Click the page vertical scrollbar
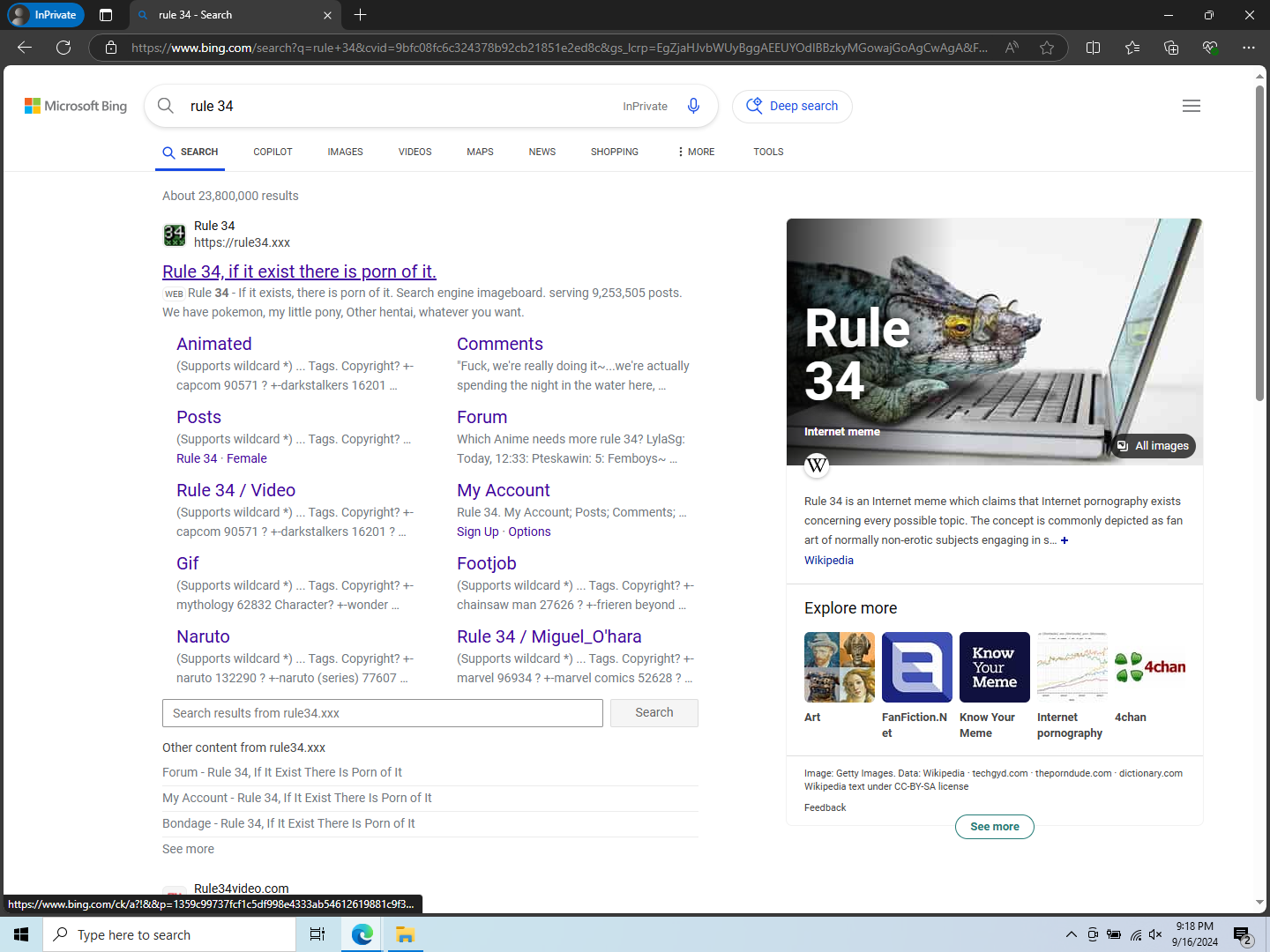 pos(1260,243)
